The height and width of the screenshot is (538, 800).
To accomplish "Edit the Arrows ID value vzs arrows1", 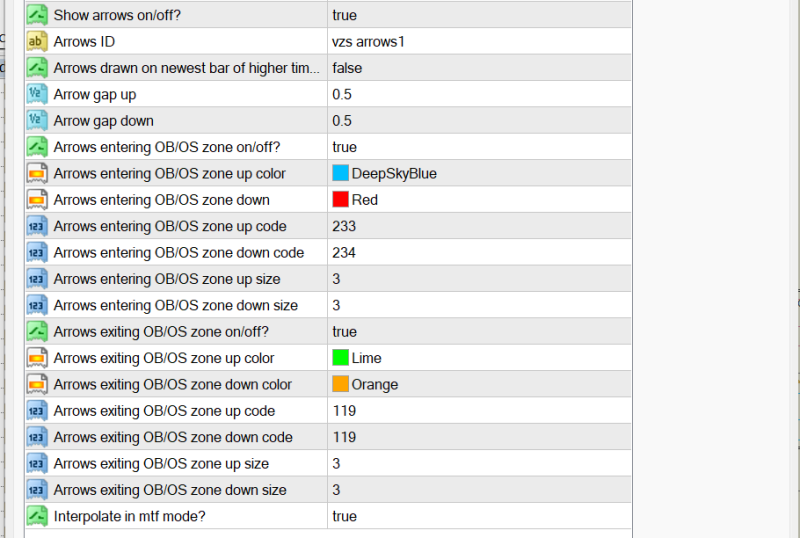I will click(x=479, y=41).
